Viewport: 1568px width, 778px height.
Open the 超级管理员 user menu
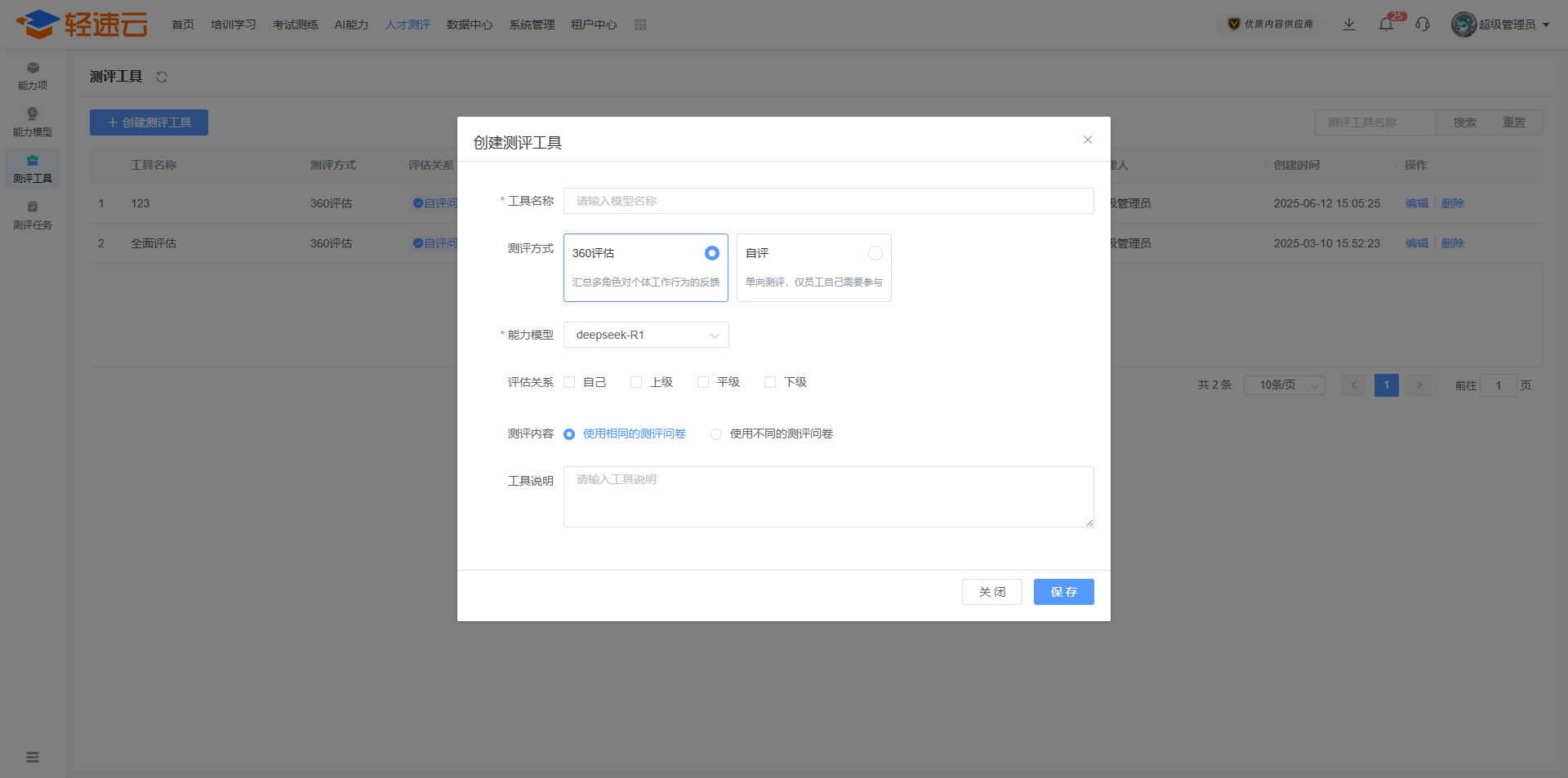[x=1501, y=24]
